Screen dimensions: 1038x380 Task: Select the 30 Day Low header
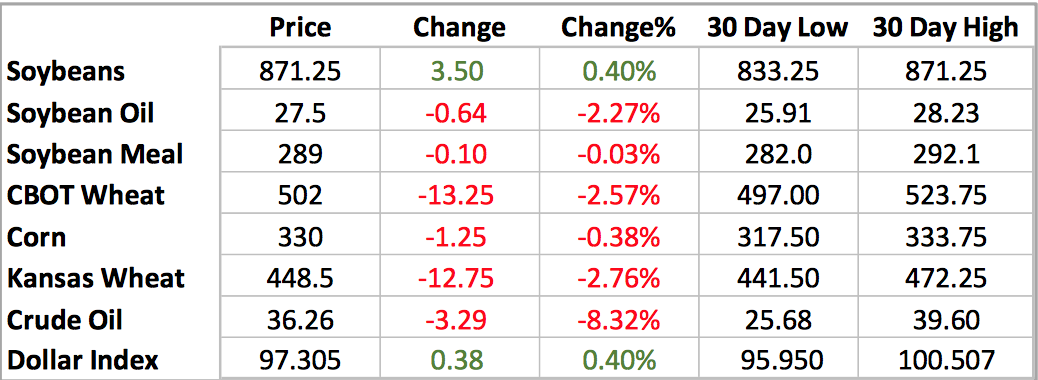click(x=777, y=28)
